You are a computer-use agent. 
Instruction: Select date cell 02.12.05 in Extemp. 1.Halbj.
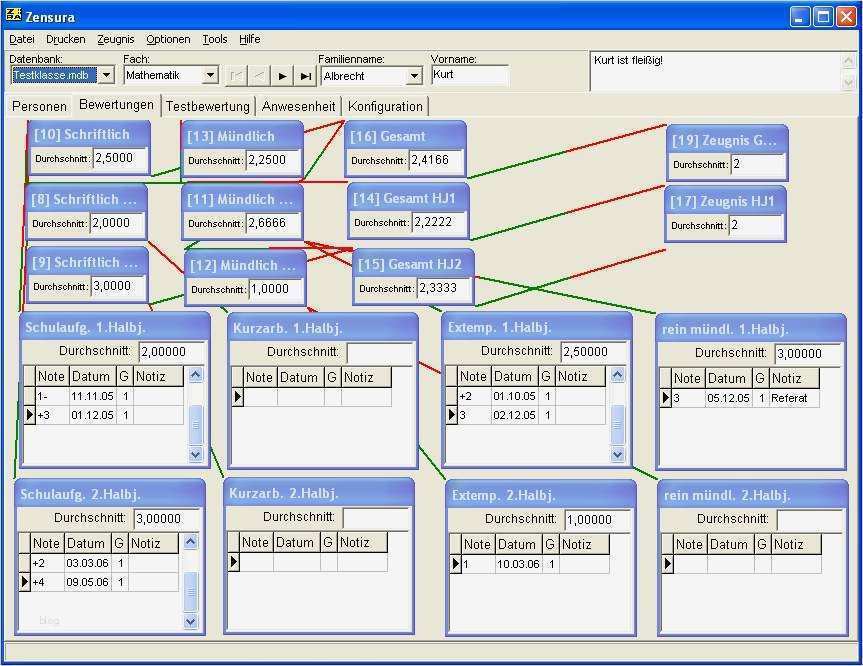click(514, 415)
